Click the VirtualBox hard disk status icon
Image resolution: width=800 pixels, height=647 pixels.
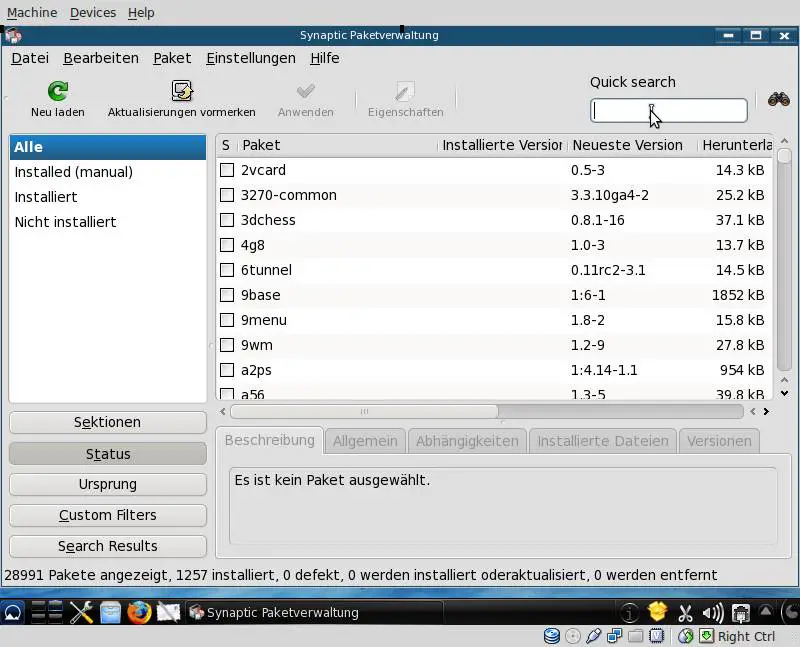[552, 636]
